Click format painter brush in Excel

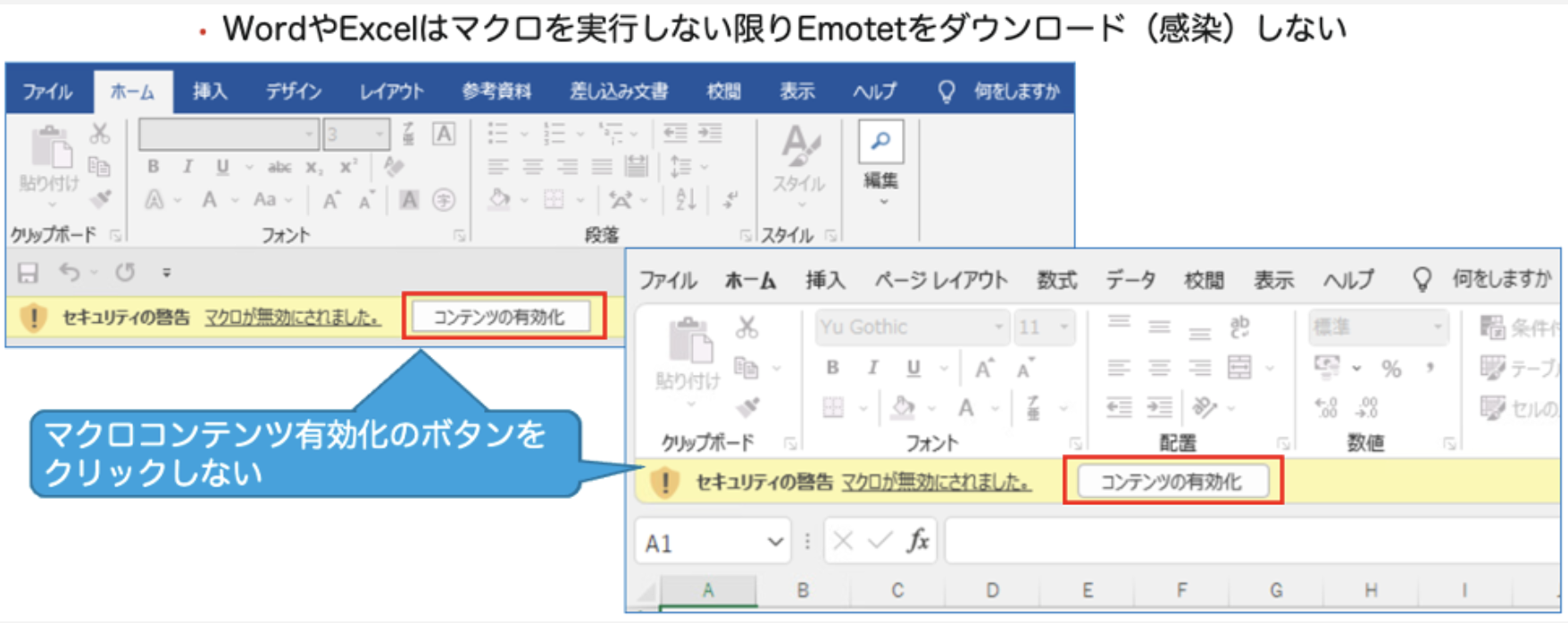[747, 408]
